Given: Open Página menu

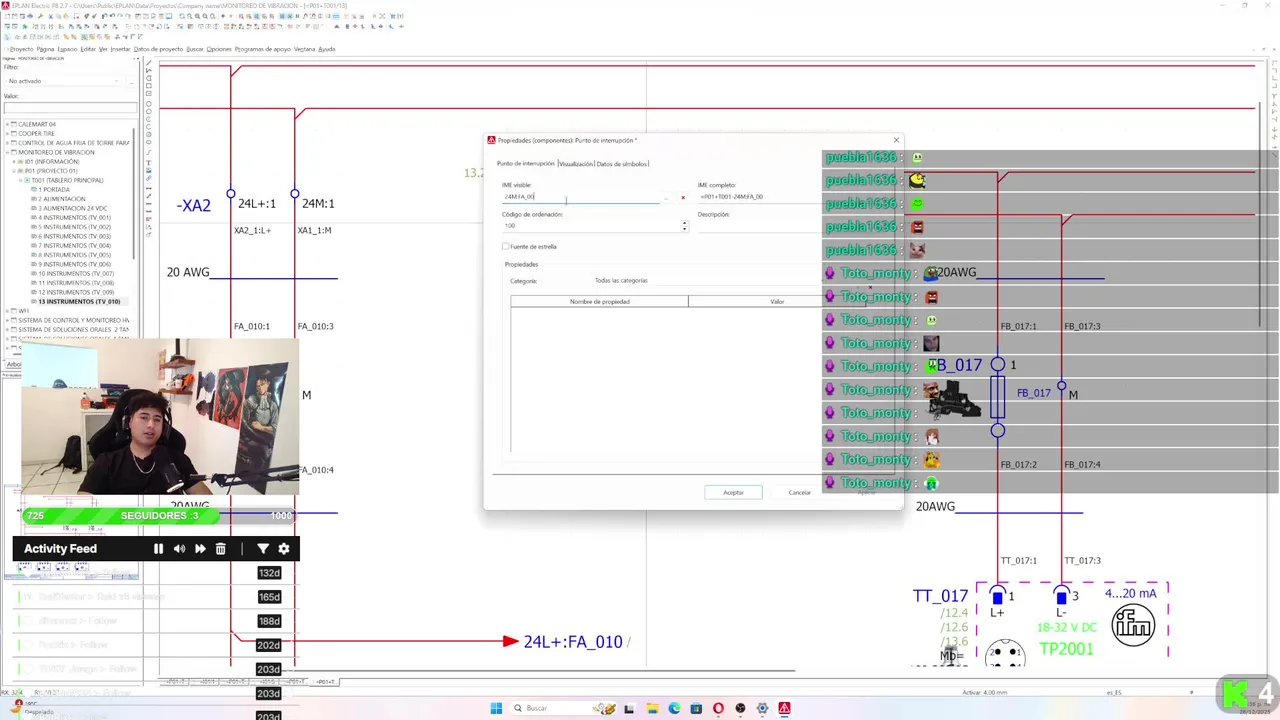Looking at the screenshot, I should [x=45, y=49].
